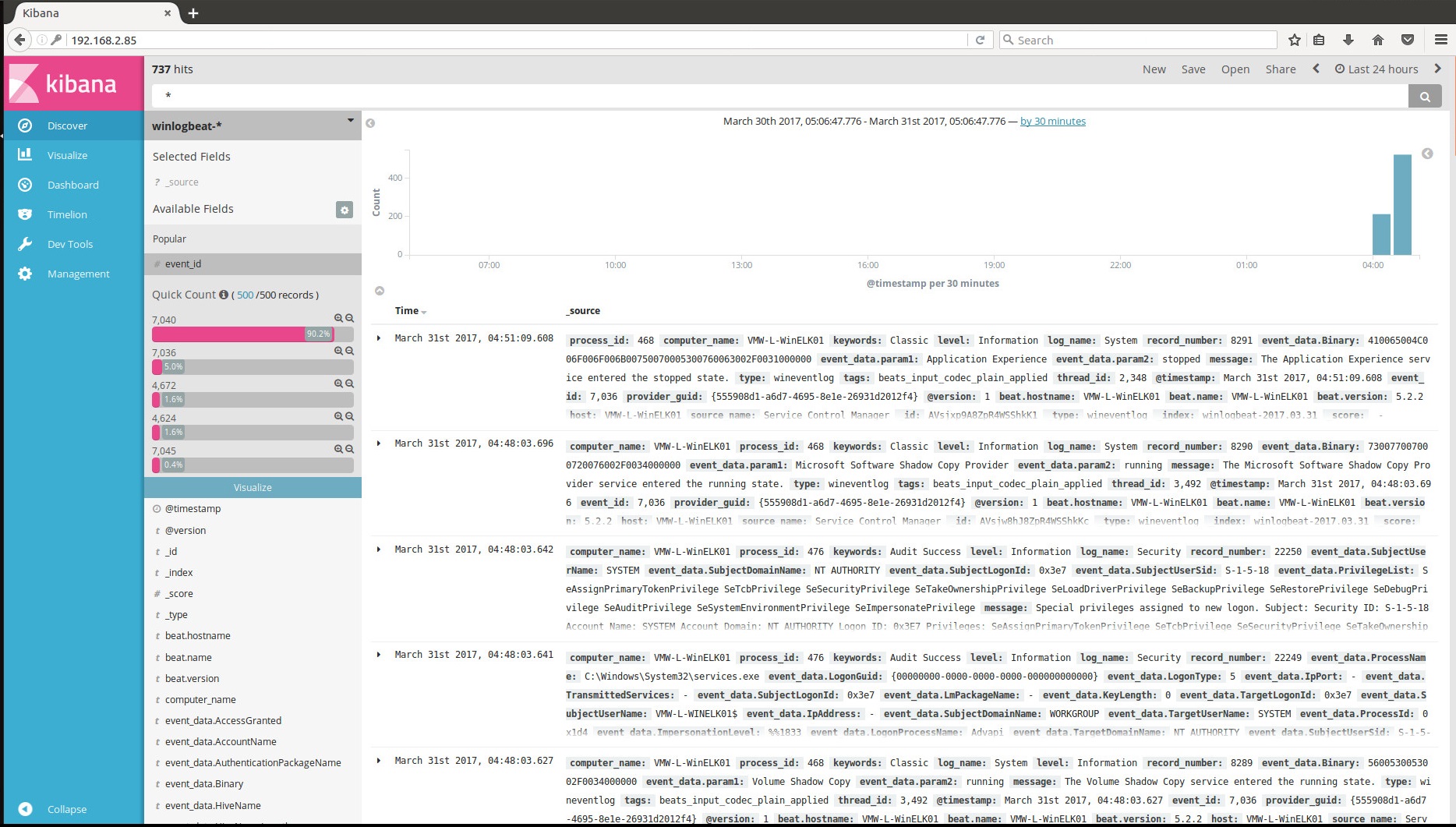Toggle the chart legend arrow at the chart's right
The image size is (1456, 827).
click(x=1427, y=154)
